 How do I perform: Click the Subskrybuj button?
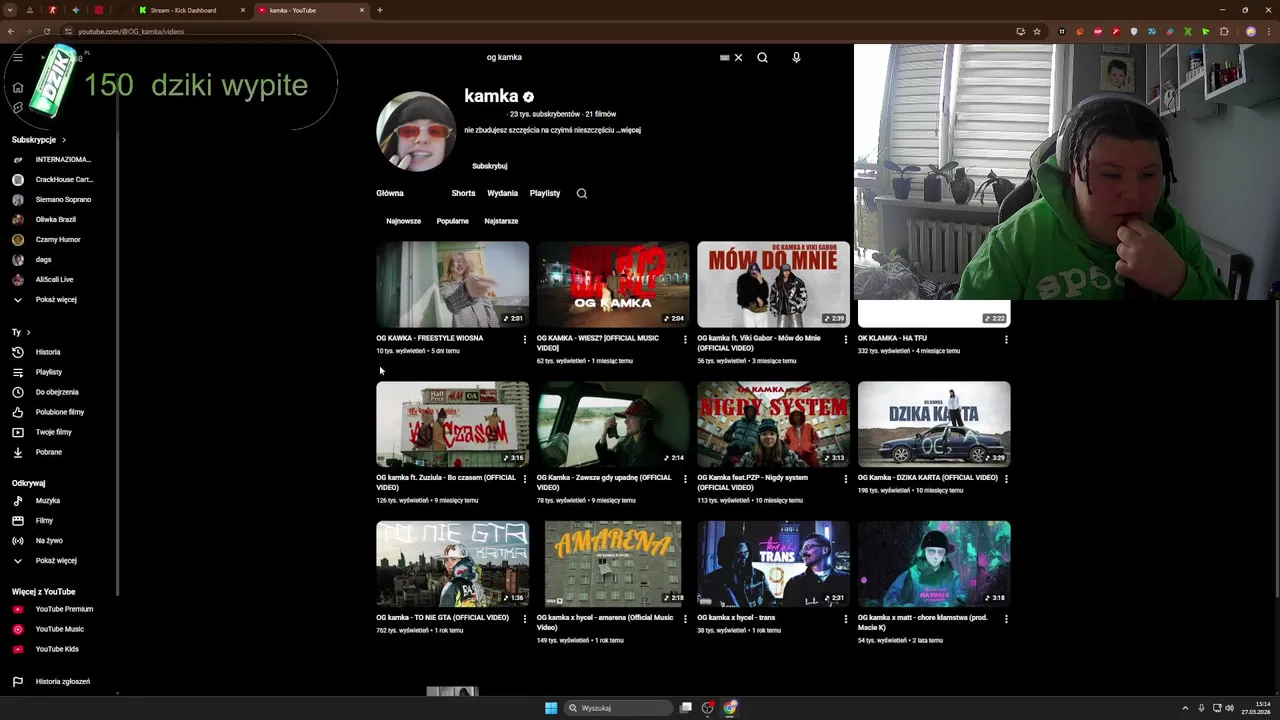pyautogui.click(x=490, y=166)
